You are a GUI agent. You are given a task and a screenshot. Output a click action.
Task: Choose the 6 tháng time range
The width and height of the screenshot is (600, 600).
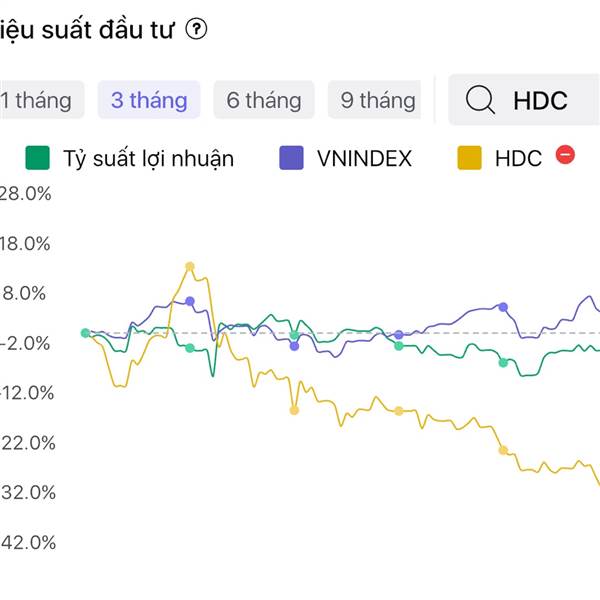coord(264,100)
